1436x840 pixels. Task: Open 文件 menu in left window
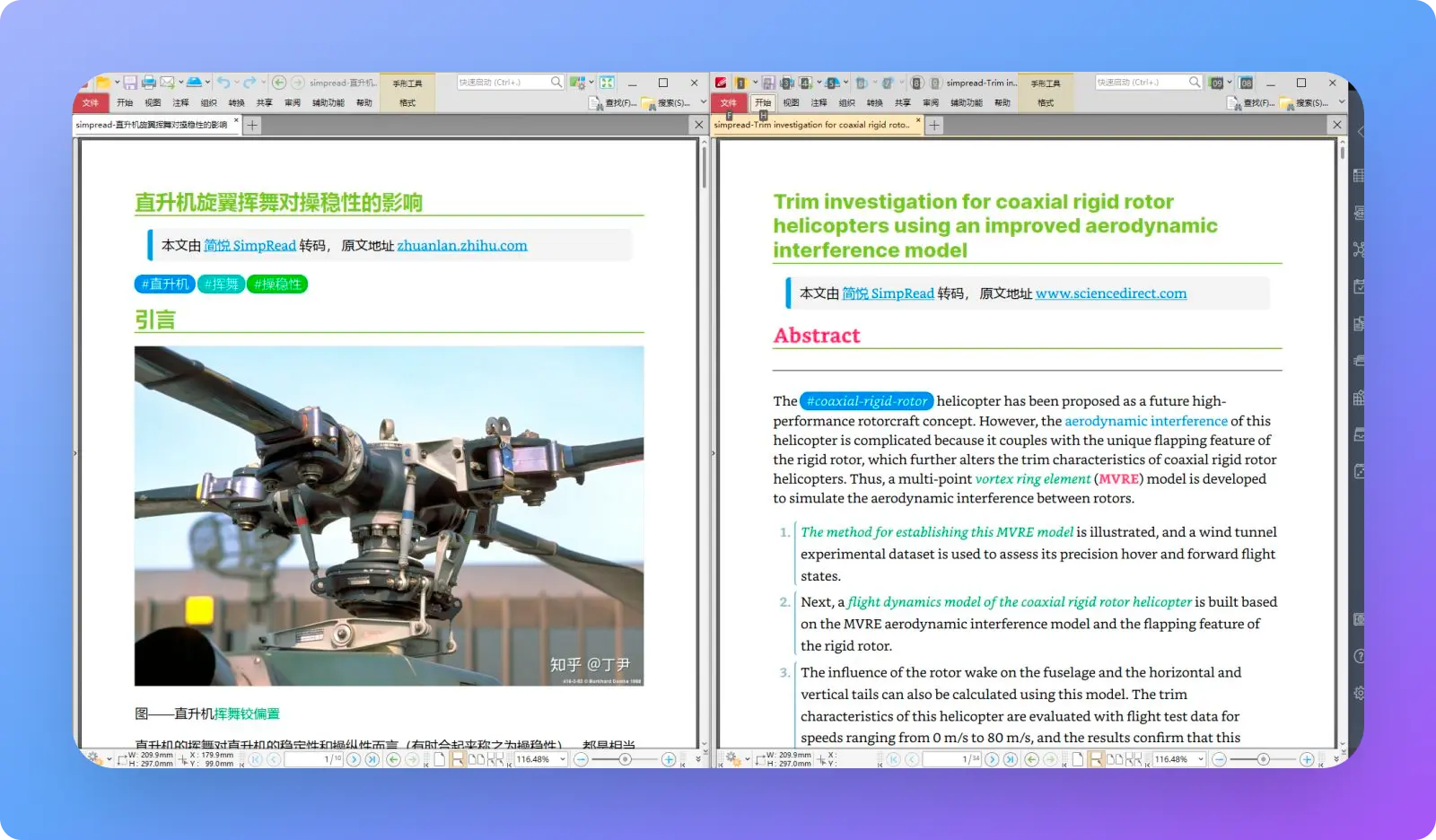click(x=91, y=103)
